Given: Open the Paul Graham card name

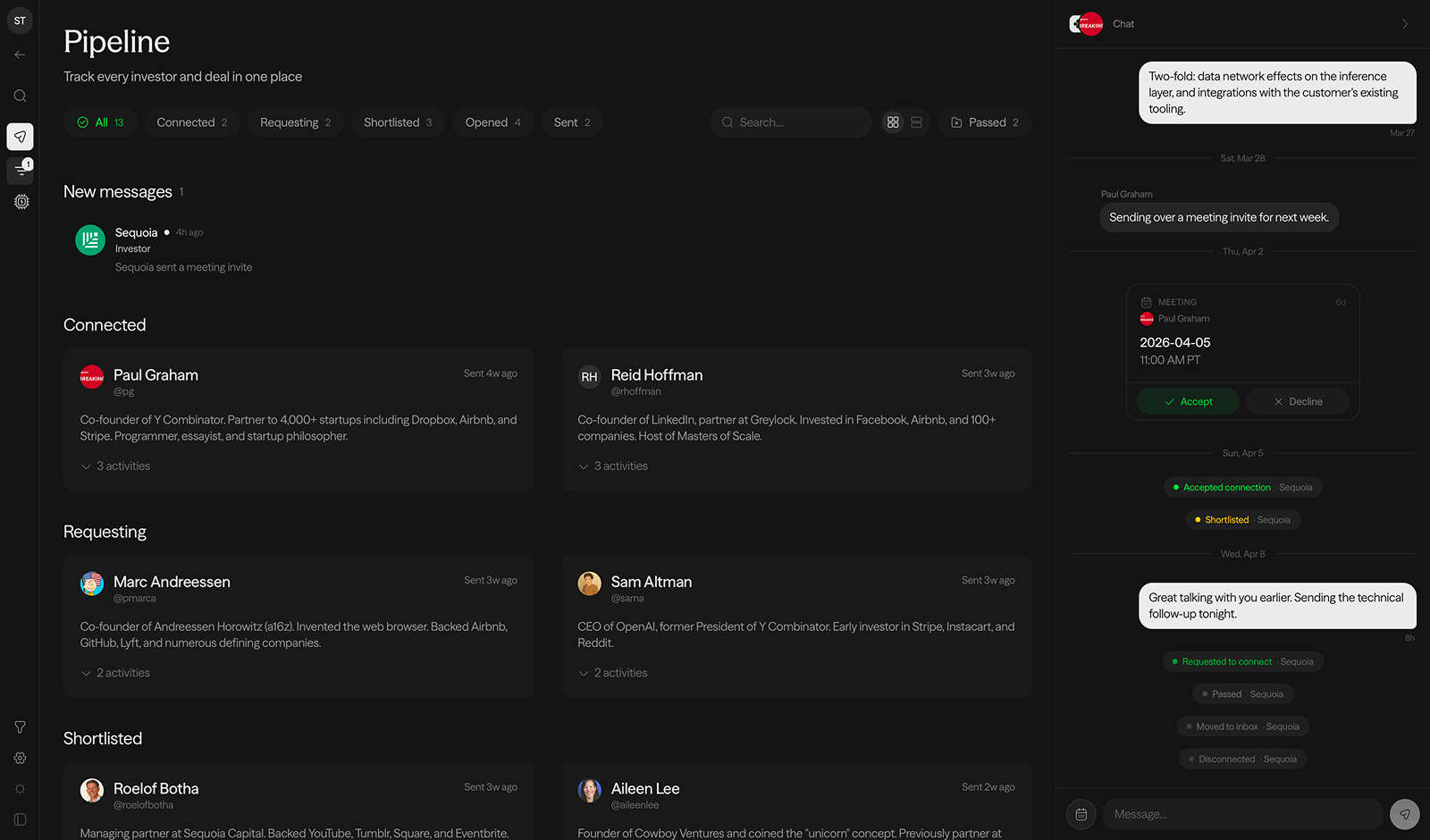Looking at the screenshot, I should pos(156,375).
